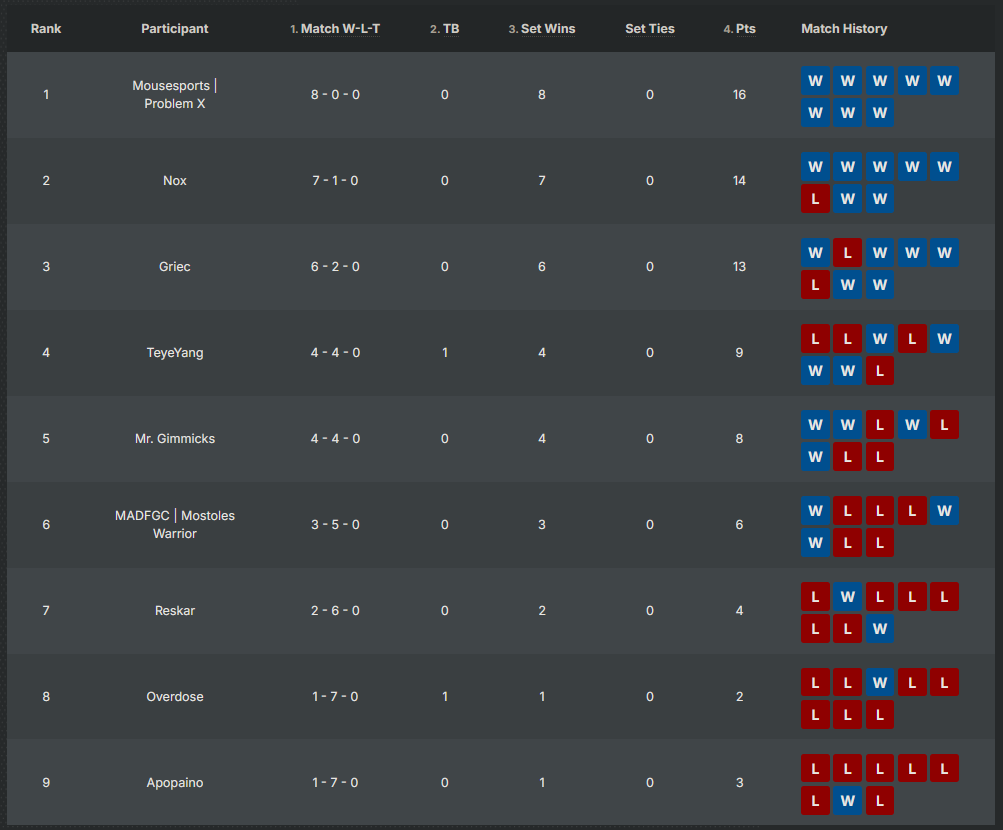Click the first win badge in Griec's history

coord(815,253)
